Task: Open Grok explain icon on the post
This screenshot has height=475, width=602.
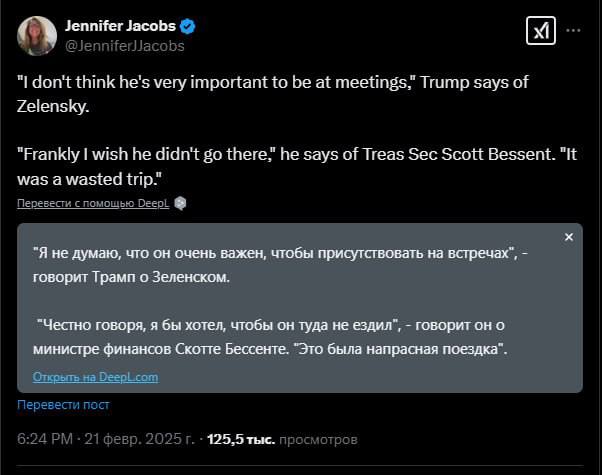Action: click(x=541, y=31)
